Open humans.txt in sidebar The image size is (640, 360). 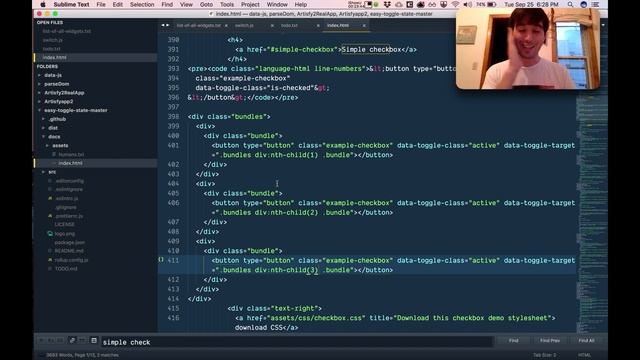coord(71,154)
